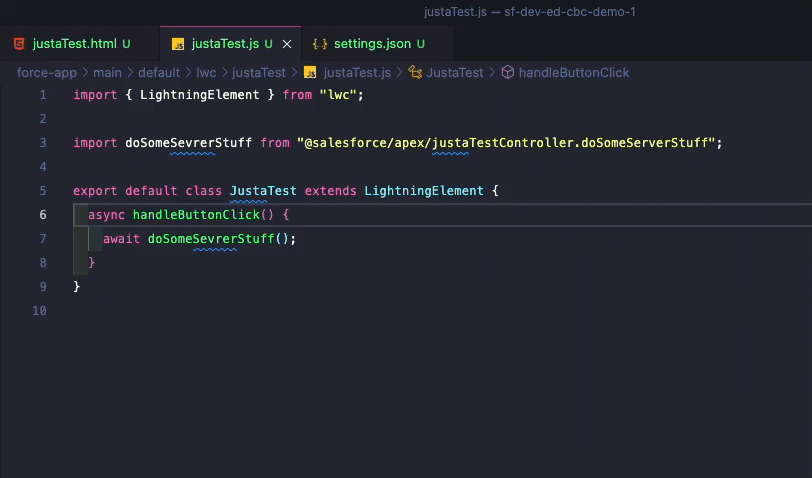Open the default breadcrumb segment
The width and height of the screenshot is (812, 478).
point(158,73)
